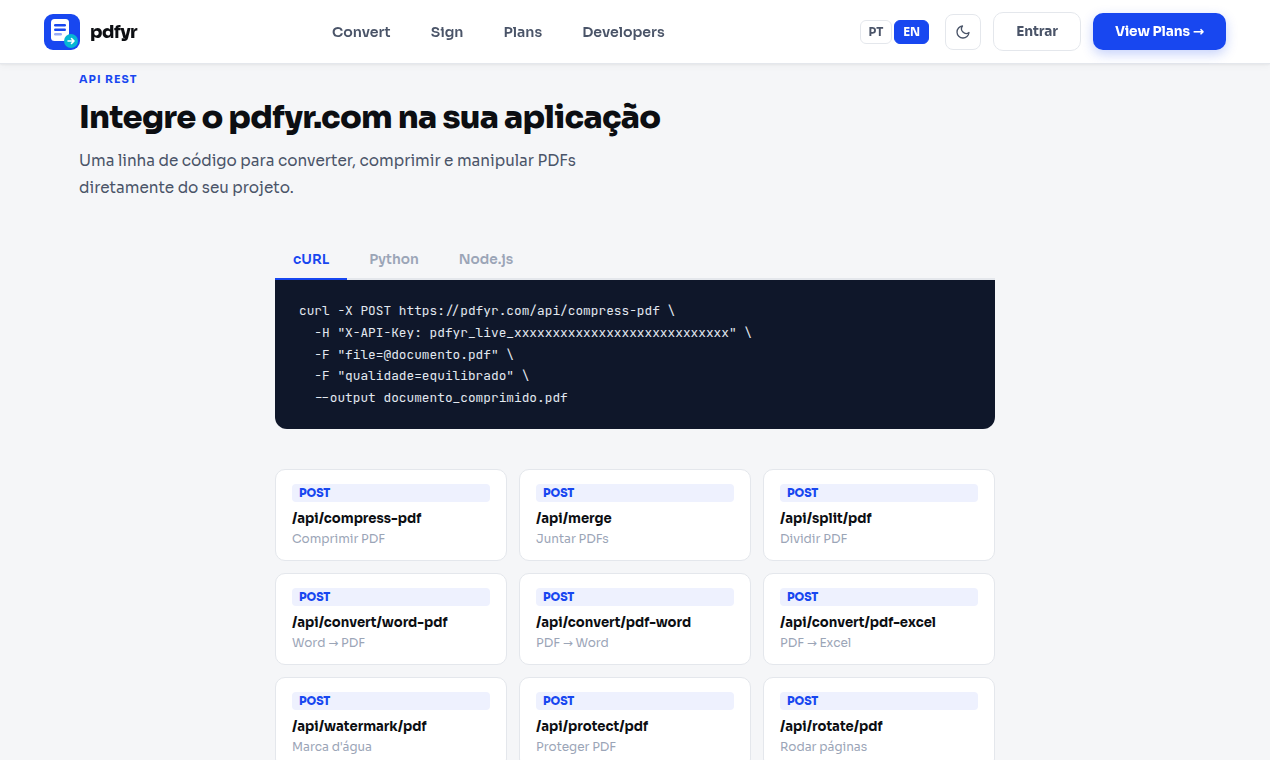The width and height of the screenshot is (1270, 760).
Task: Switch to the Python tab
Action: coord(394,259)
